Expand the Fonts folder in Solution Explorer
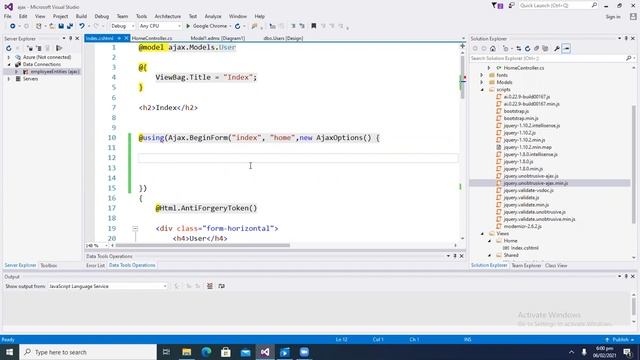 [482, 75]
